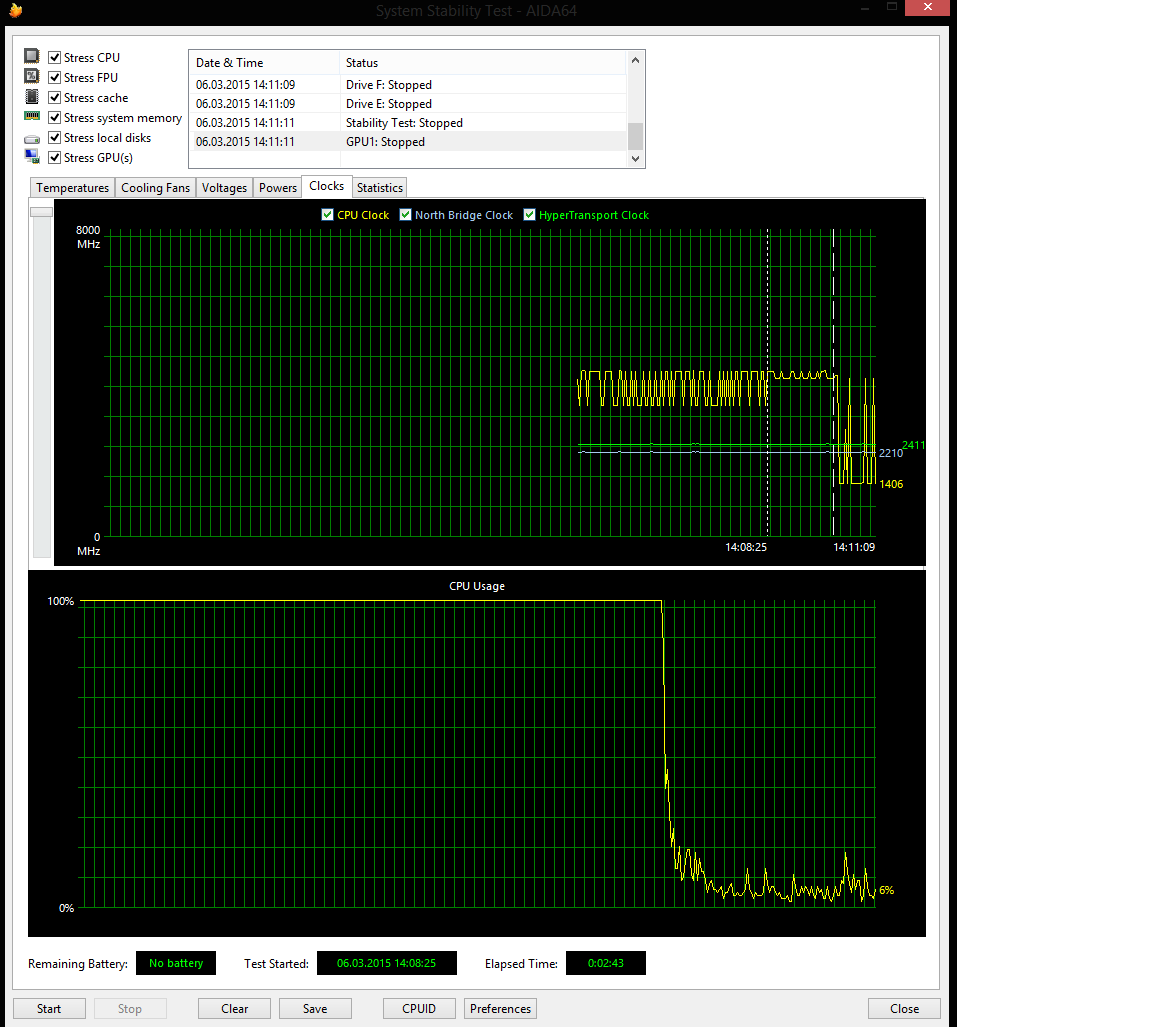Disable Stress GPU(s) checkbox
Viewport: 1152px width, 1027px height.
[x=54, y=157]
